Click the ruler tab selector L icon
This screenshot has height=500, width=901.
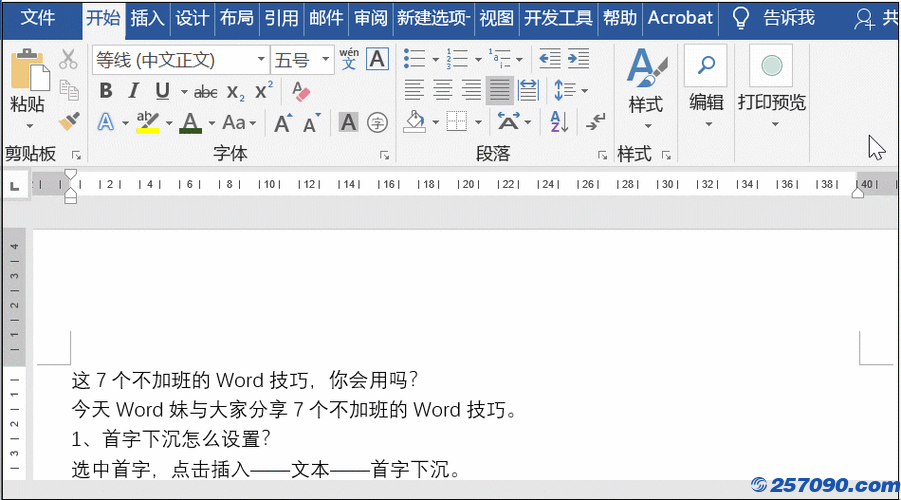(x=15, y=186)
